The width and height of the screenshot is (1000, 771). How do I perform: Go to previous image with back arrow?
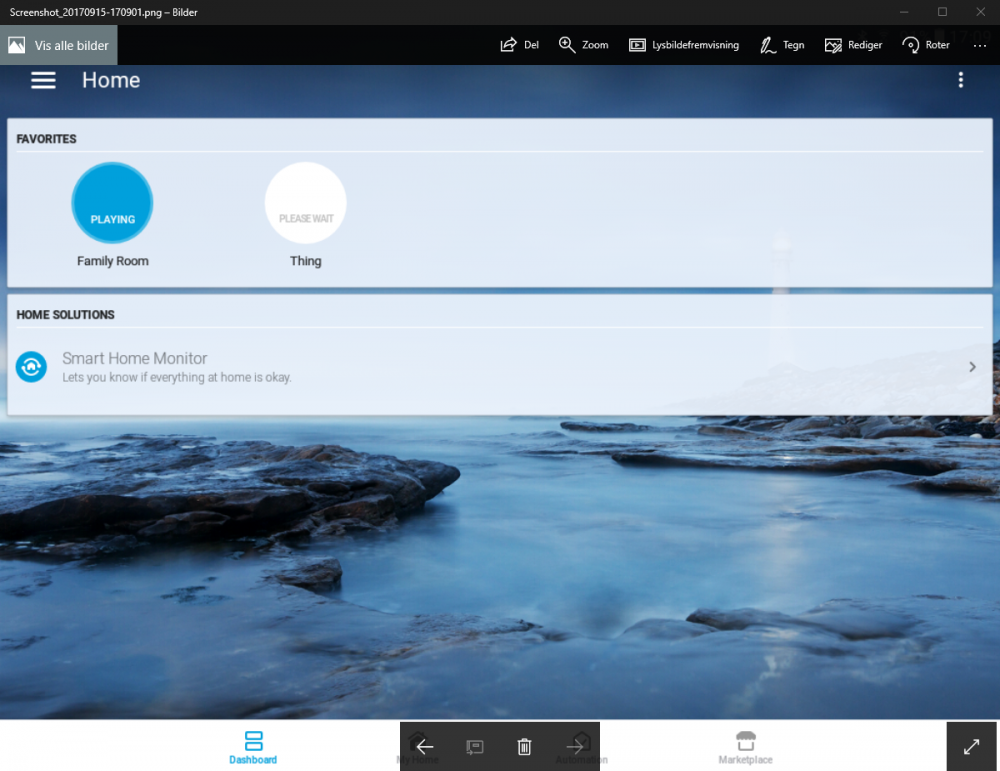(425, 747)
